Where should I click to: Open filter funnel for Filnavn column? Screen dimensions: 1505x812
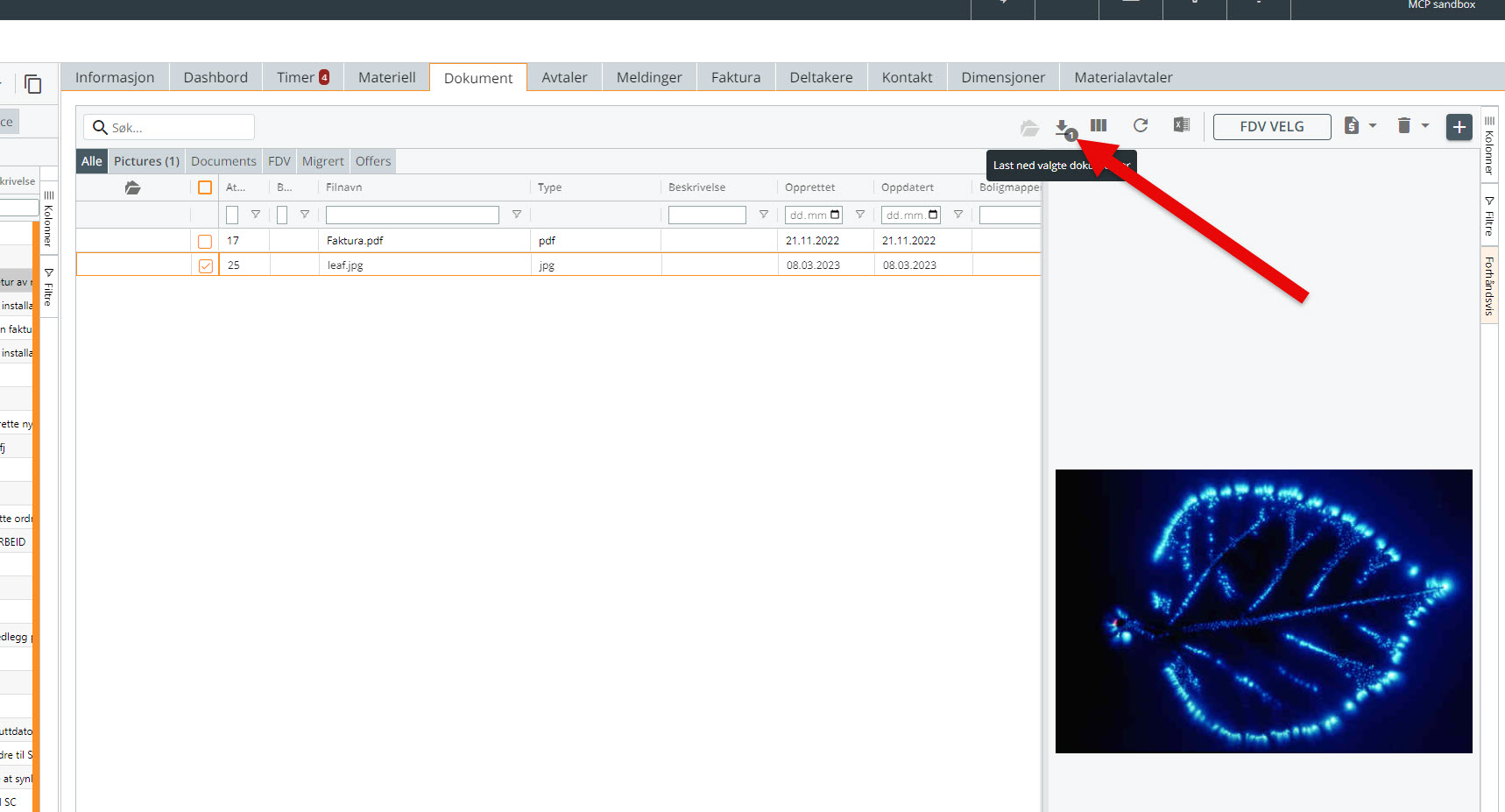point(517,215)
